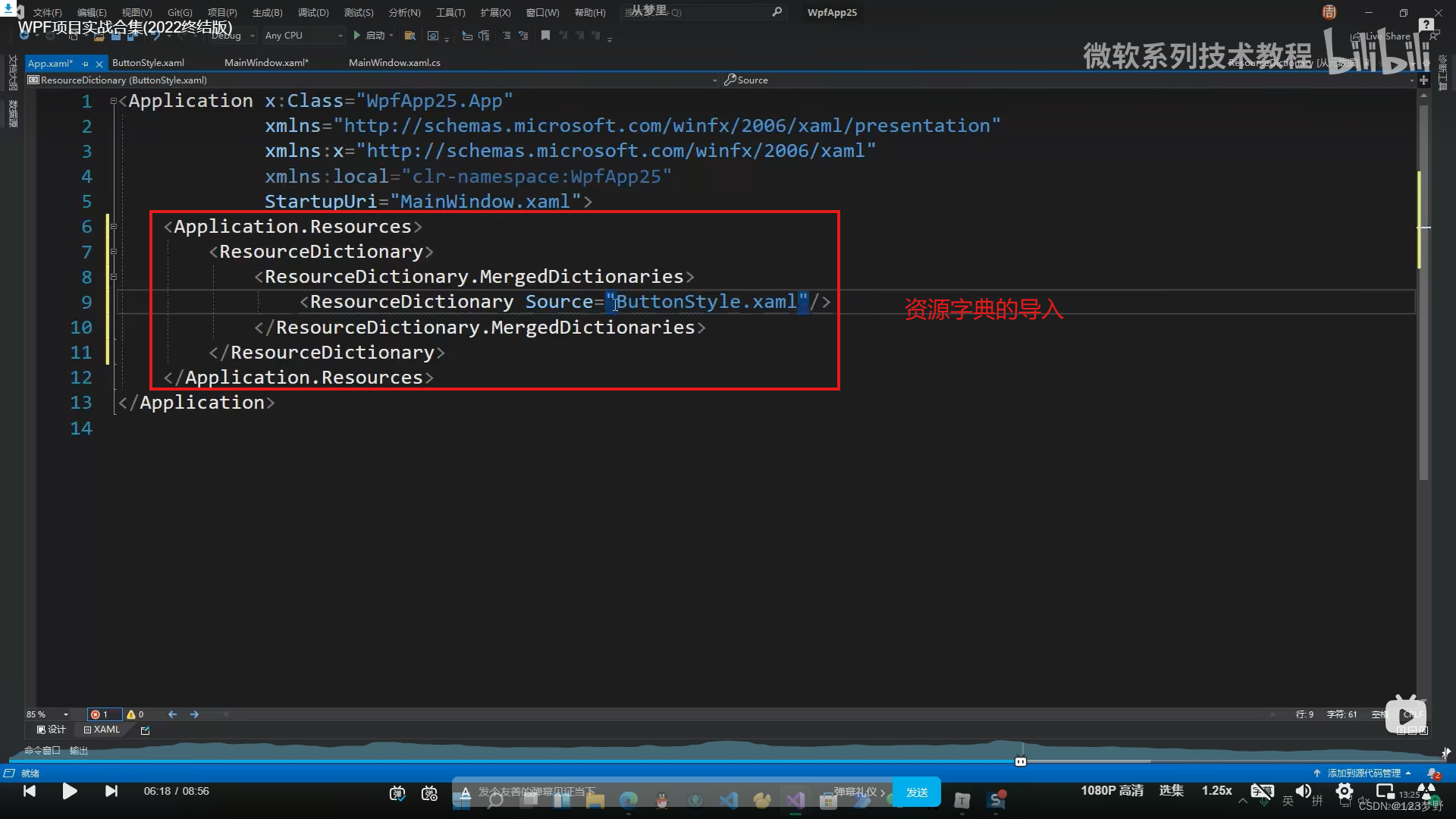Toggle the danmaku display icon
Image resolution: width=1456 pixels, height=819 pixels.
397,793
